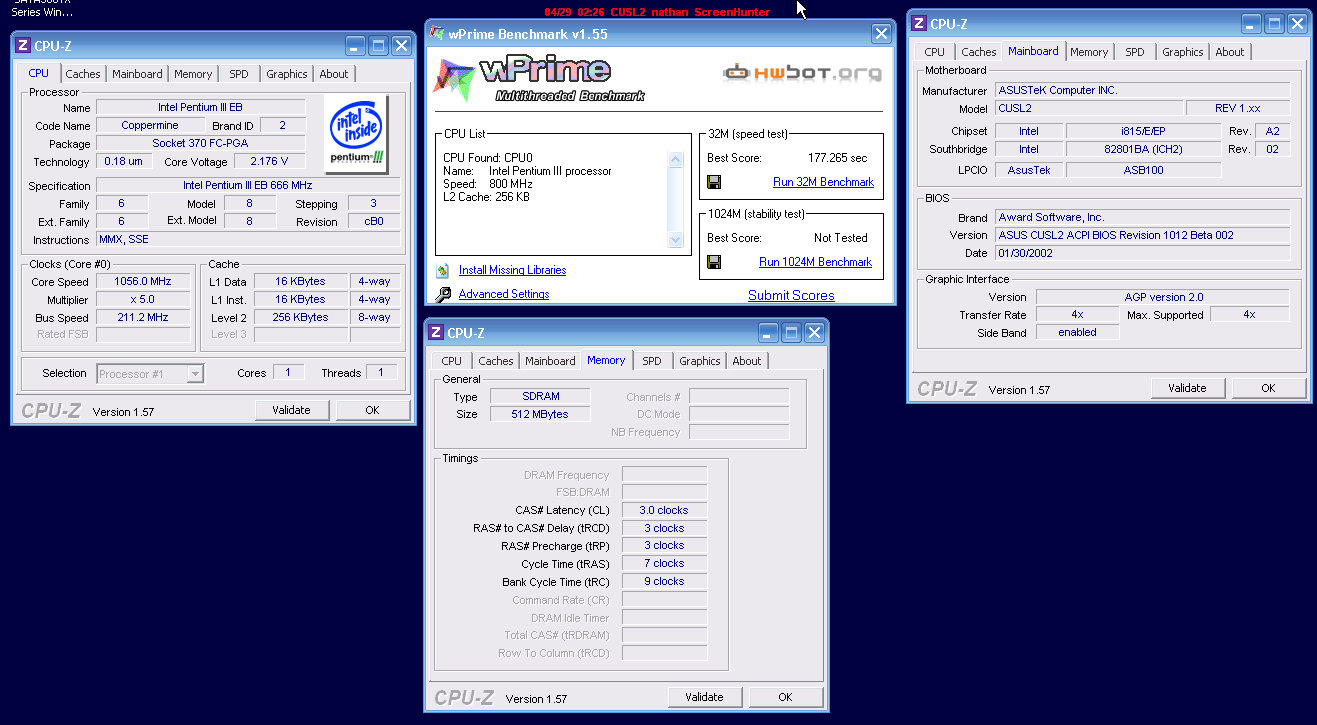Click OK in the CPU tab window
Image resolution: width=1317 pixels, height=725 pixels.
(x=372, y=410)
